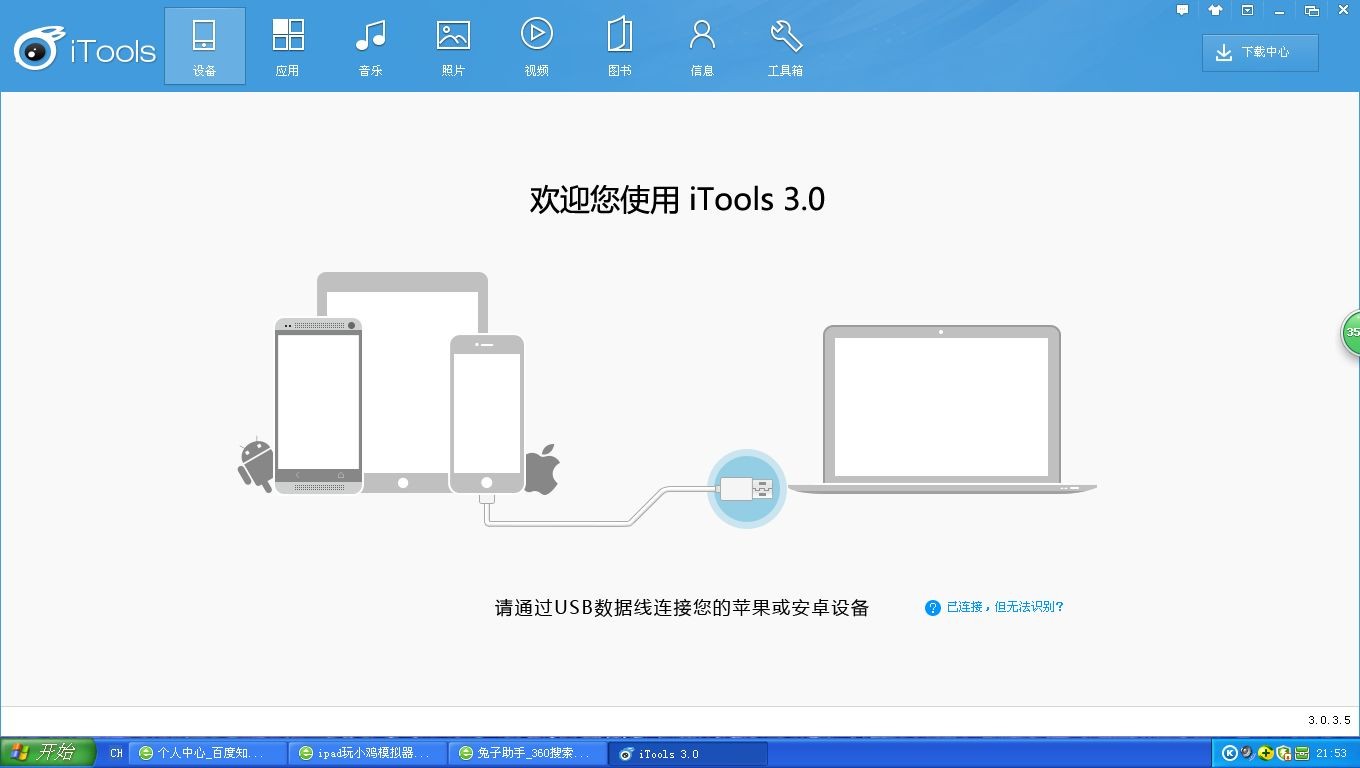Viewport: 1360px width, 768px height.
Task: Click the 欢迎您使用 iTools 3.0 heading
Action: pos(677,199)
